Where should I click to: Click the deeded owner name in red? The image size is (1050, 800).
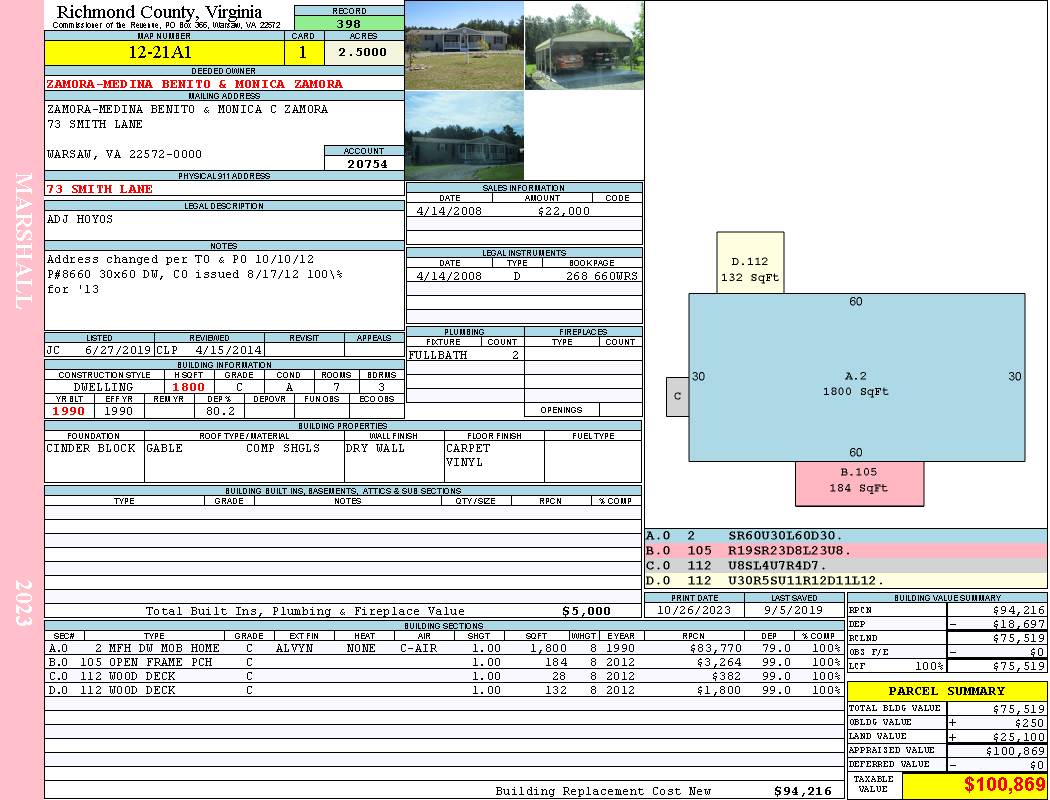(x=195, y=84)
